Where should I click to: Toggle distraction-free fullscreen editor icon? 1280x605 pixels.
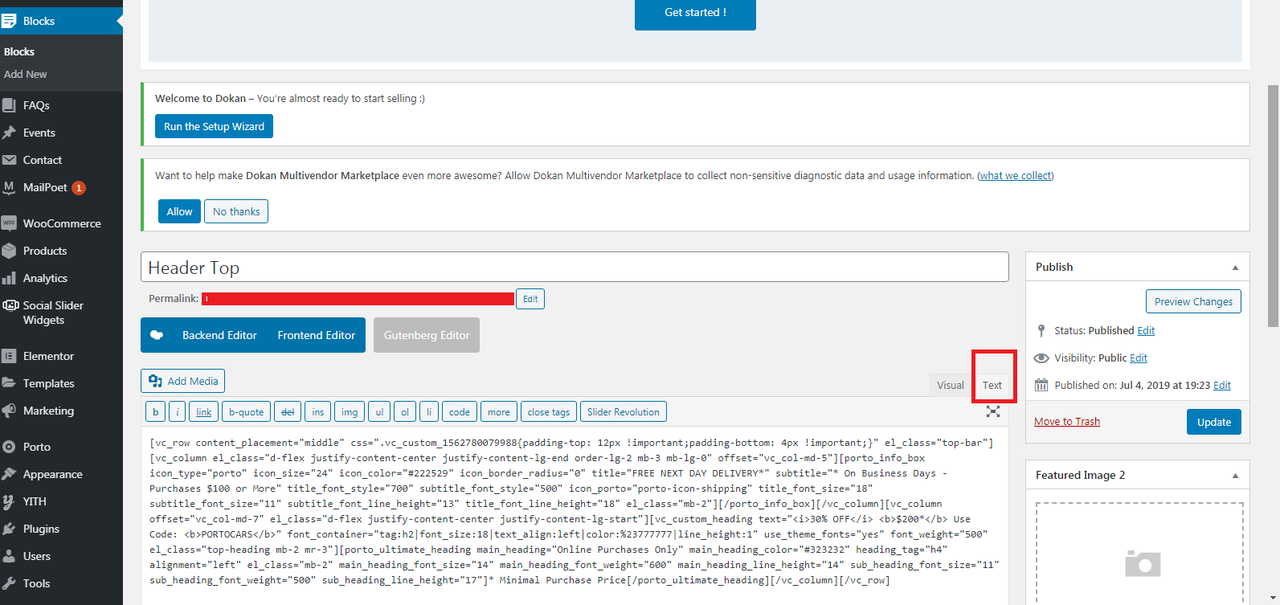coord(993,411)
